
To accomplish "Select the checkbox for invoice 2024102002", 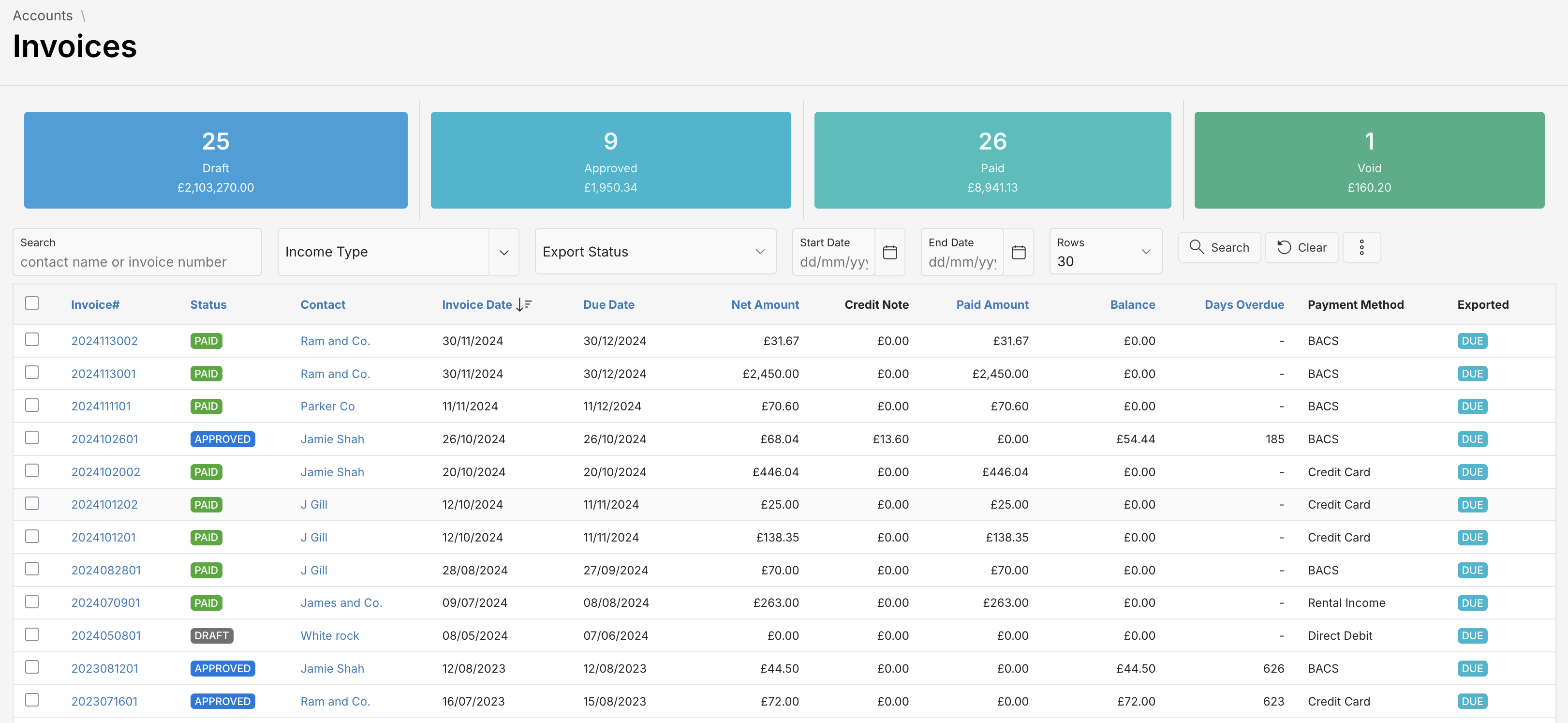I will click(x=32, y=470).
